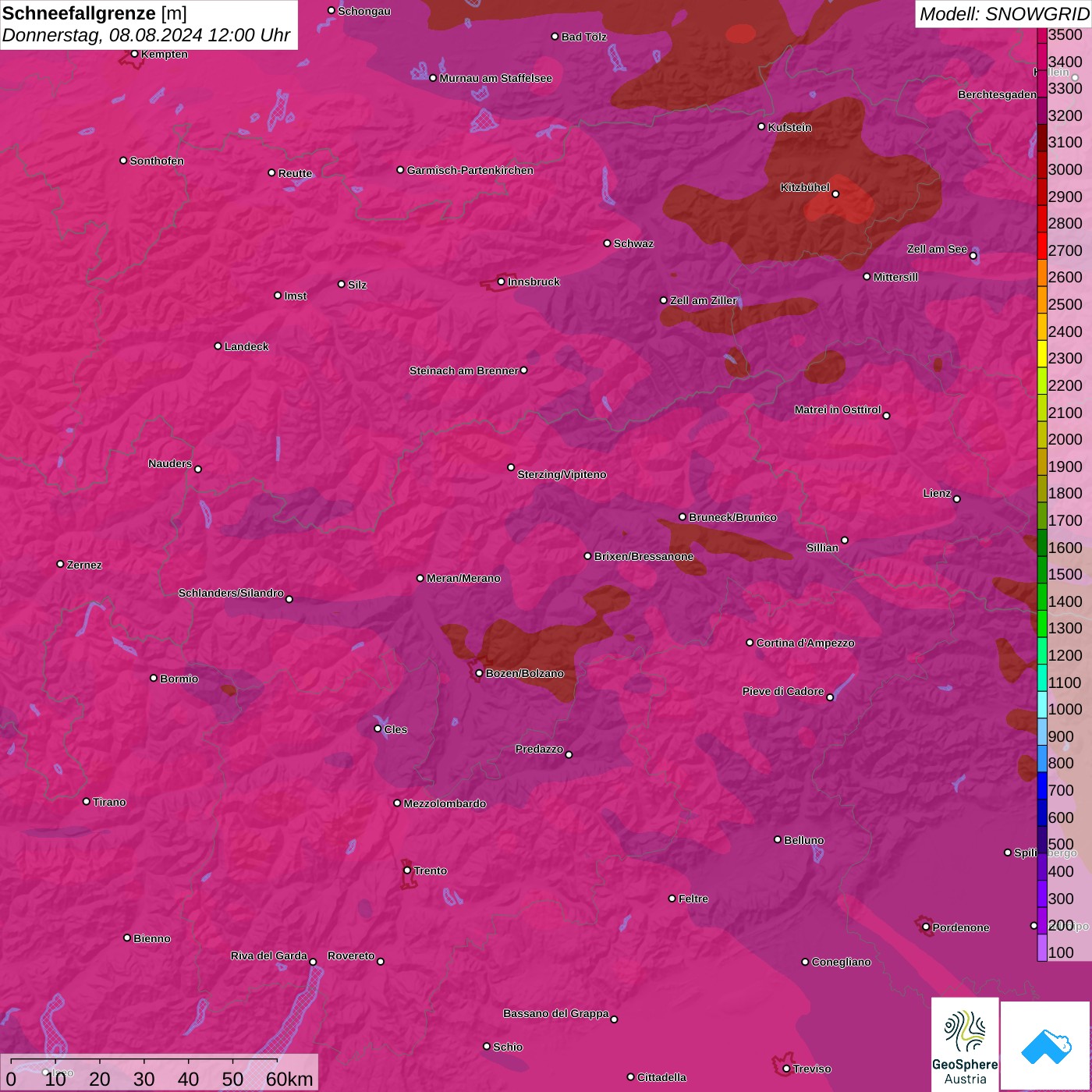Click the blue cloud-arrow logo at bottom right
Image resolution: width=1092 pixels, height=1092 pixels.
pos(1046,1046)
